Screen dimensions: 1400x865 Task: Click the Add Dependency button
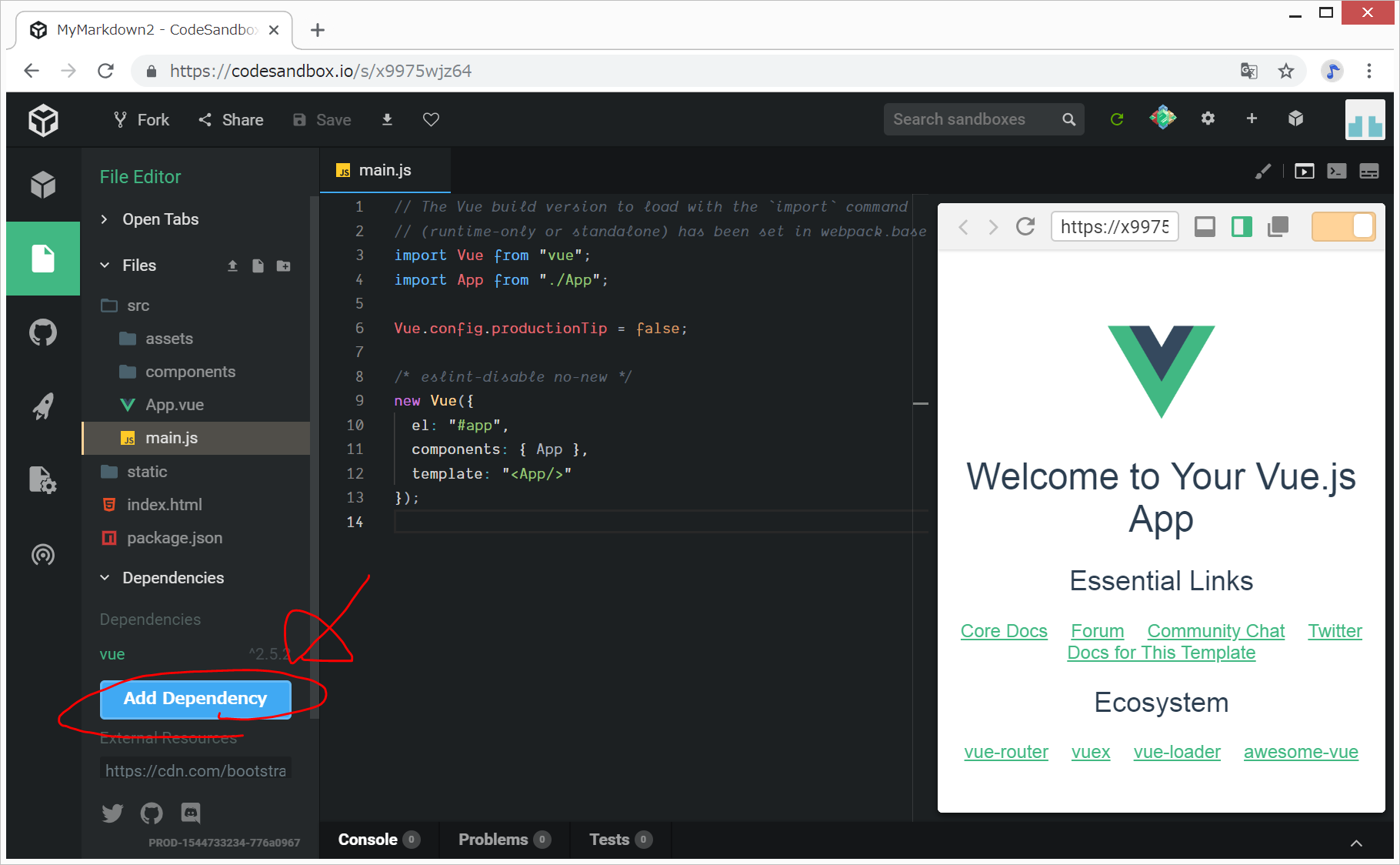coord(195,699)
